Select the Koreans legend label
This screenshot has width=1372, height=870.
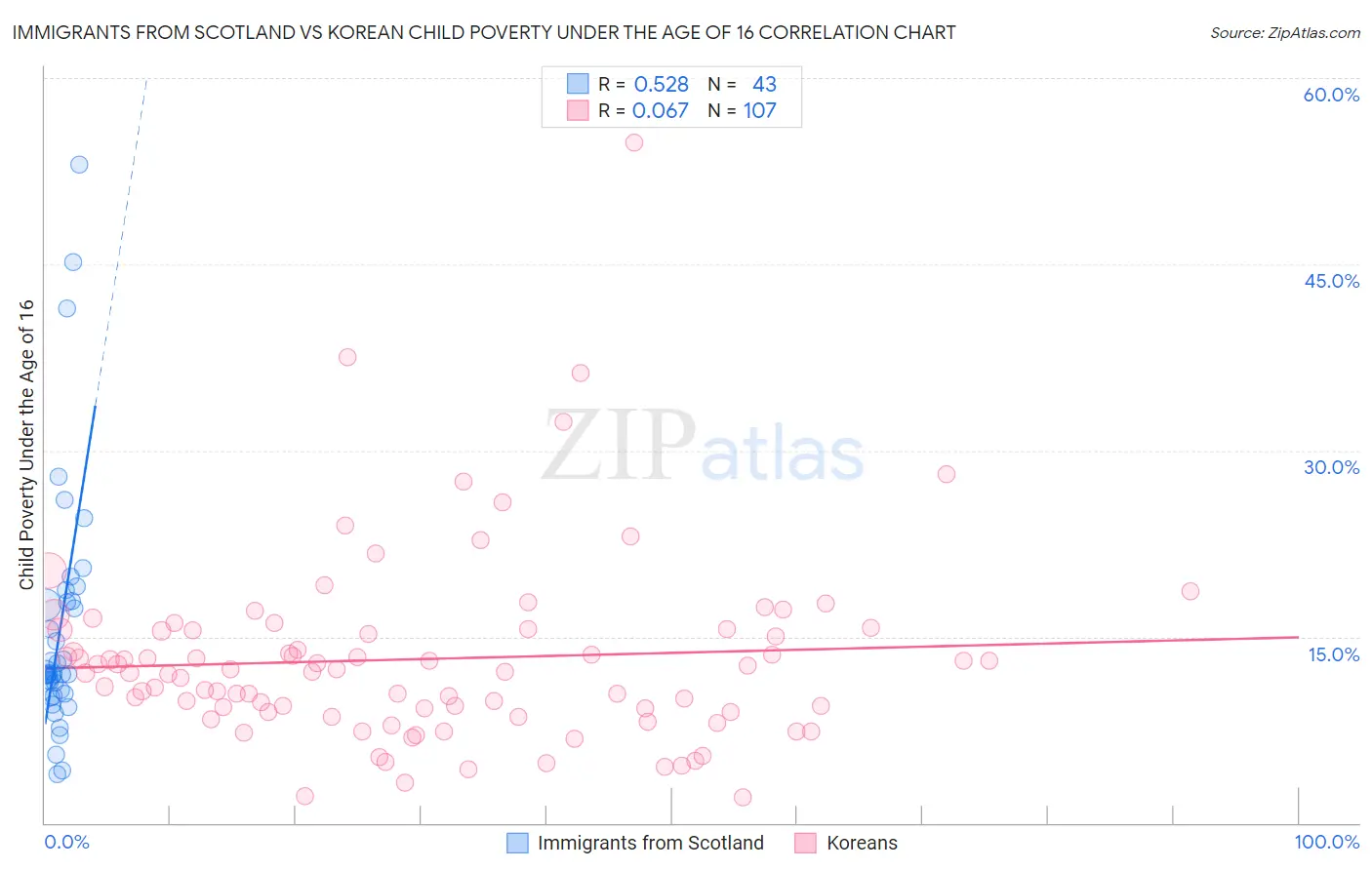click(862, 843)
